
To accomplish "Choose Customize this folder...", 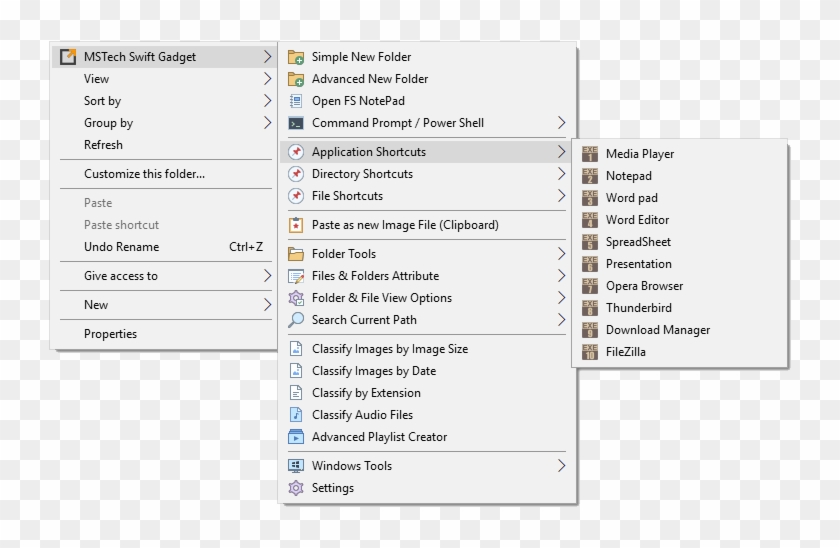I will [x=144, y=174].
